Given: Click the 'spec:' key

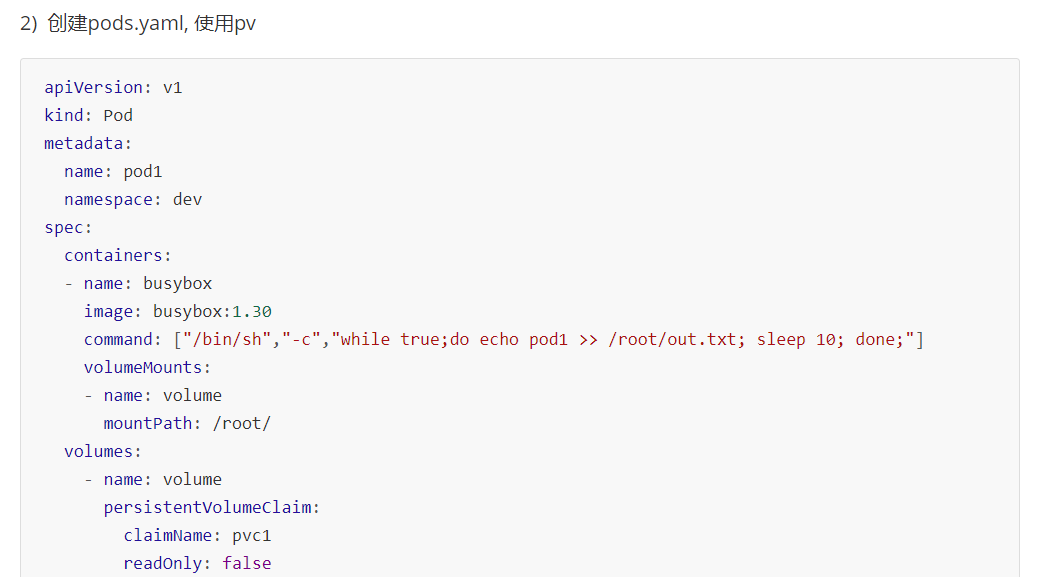Looking at the screenshot, I should coord(68,227).
